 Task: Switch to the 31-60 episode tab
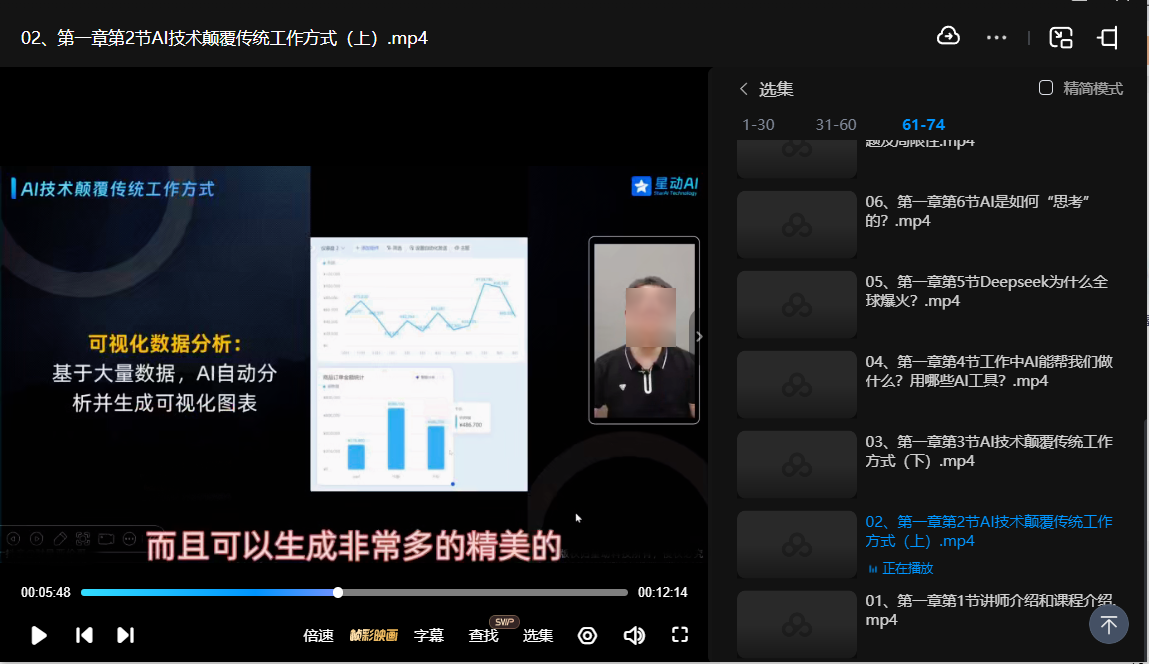coord(836,125)
